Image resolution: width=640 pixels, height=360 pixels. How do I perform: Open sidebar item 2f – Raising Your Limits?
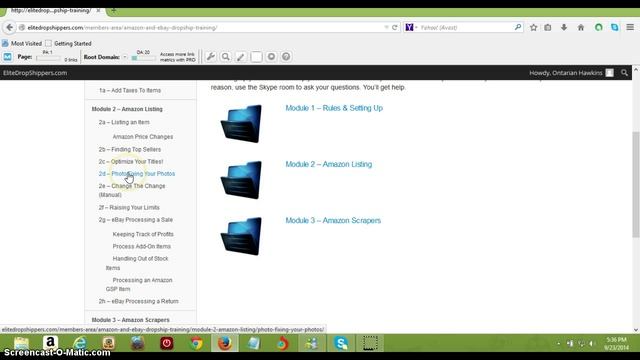point(129,208)
